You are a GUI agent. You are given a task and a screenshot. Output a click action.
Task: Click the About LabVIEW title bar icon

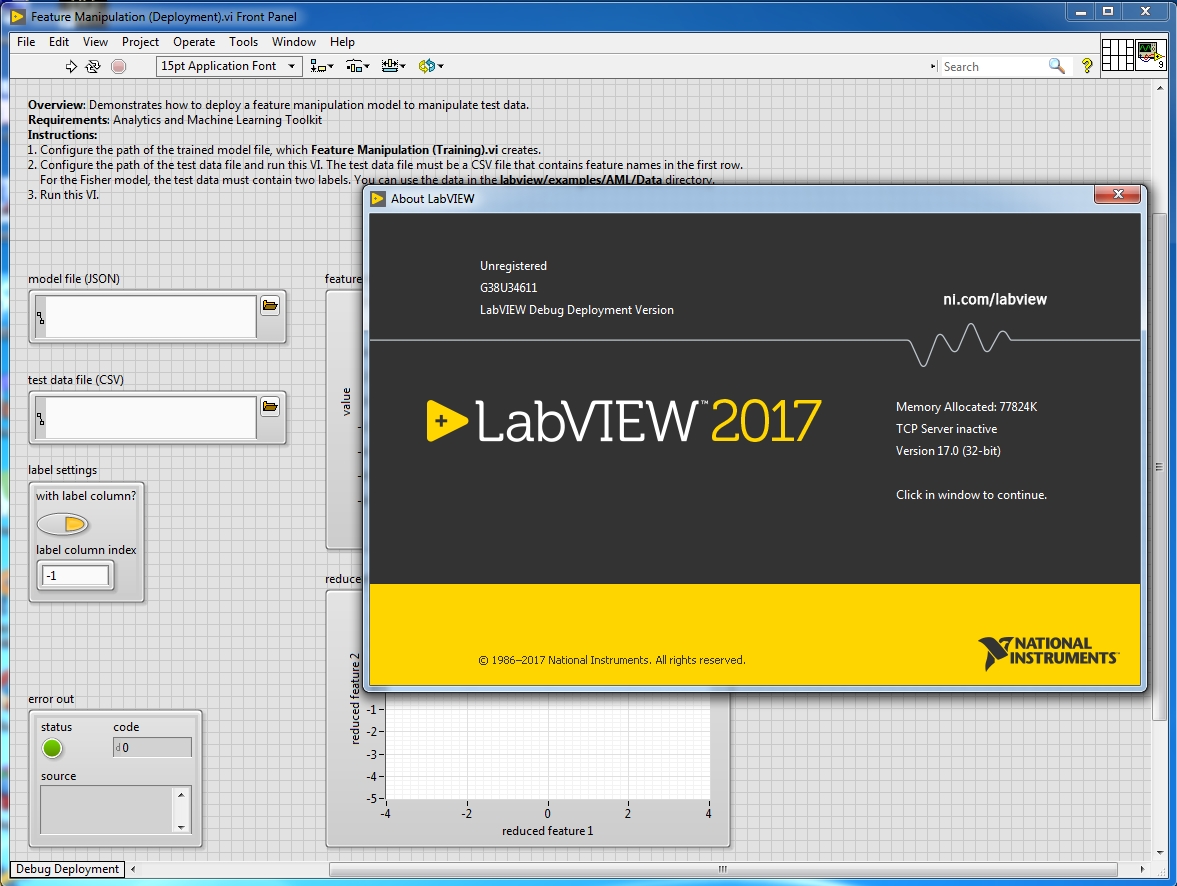(x=378, y=199)
